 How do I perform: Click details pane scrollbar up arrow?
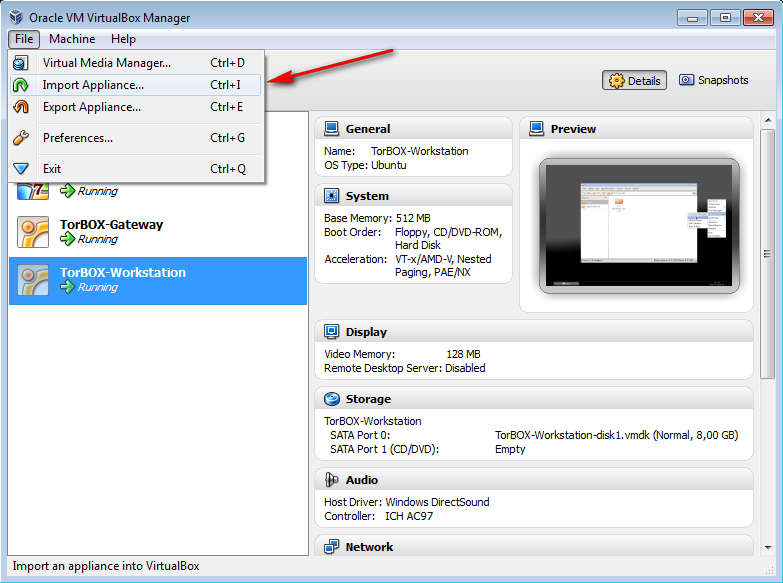(768, 120)
